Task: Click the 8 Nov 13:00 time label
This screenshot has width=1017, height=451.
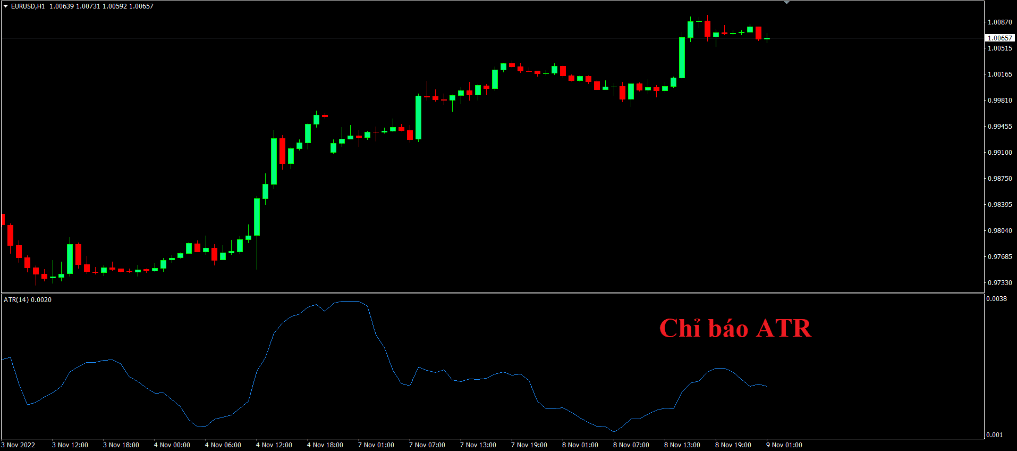Action: pos(683,446)
